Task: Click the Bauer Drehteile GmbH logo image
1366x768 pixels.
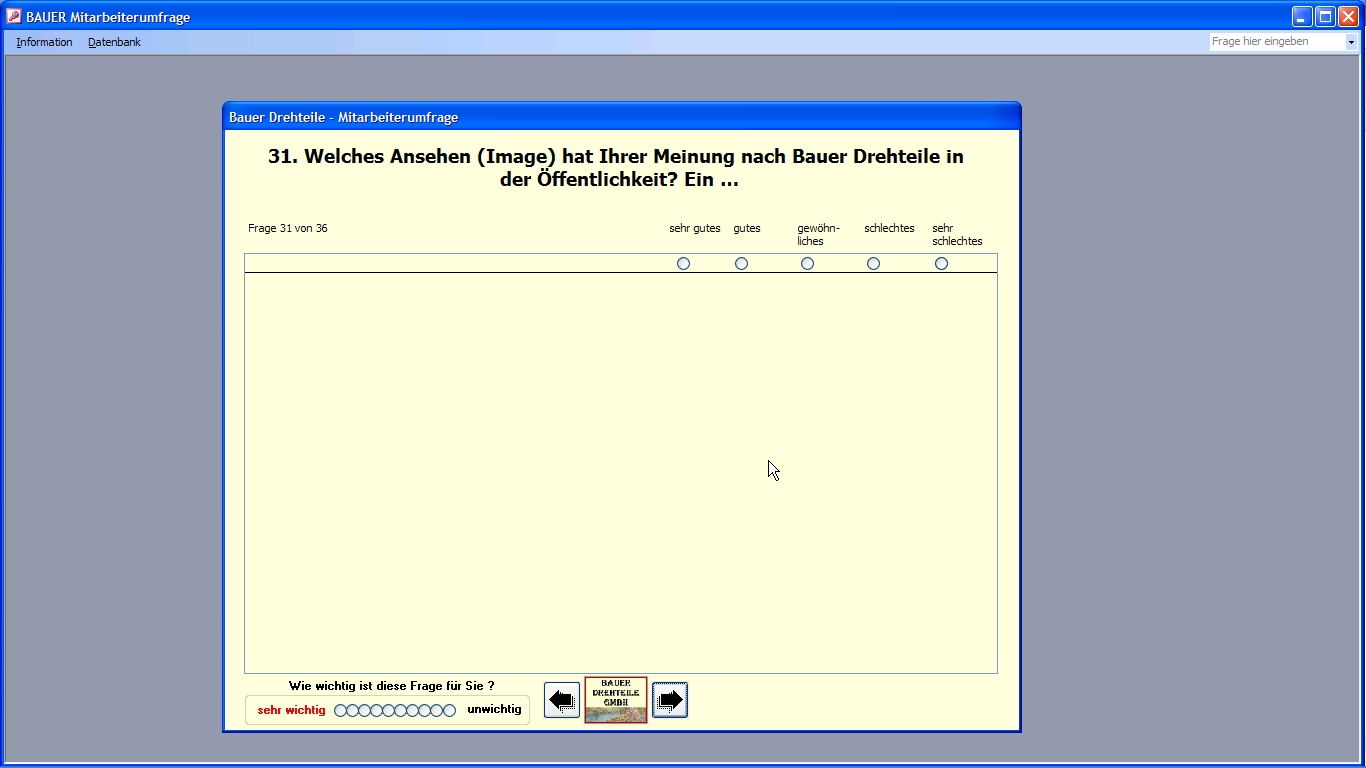Action: click(x=616, y=700)
